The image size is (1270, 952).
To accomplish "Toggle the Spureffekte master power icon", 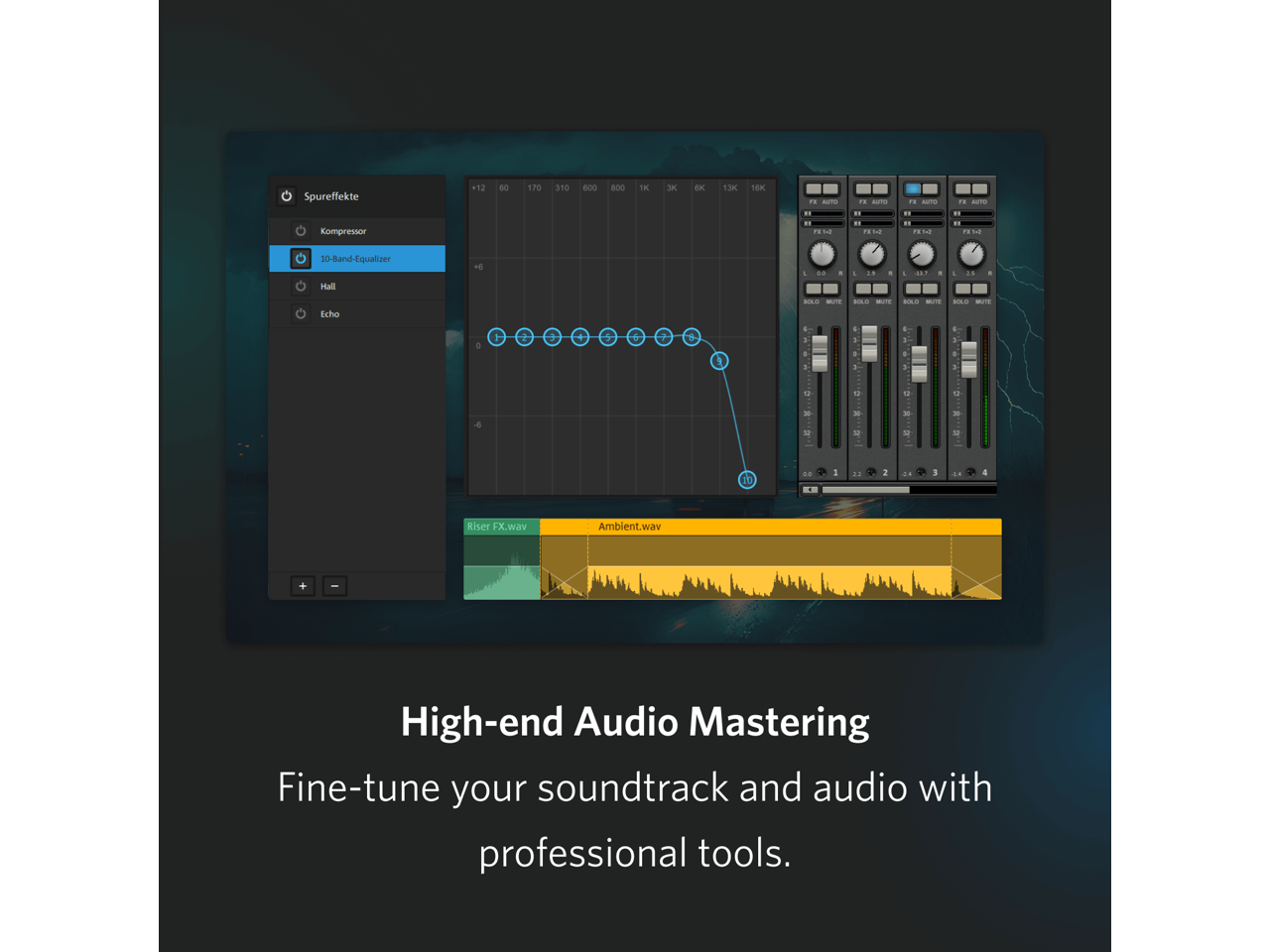I will pos(287,196).
